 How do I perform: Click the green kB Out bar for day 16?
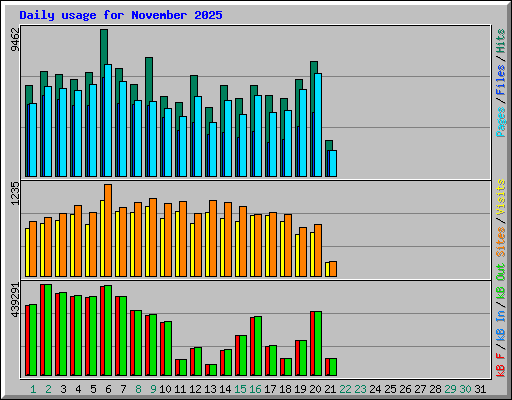(x=258, y=346)
